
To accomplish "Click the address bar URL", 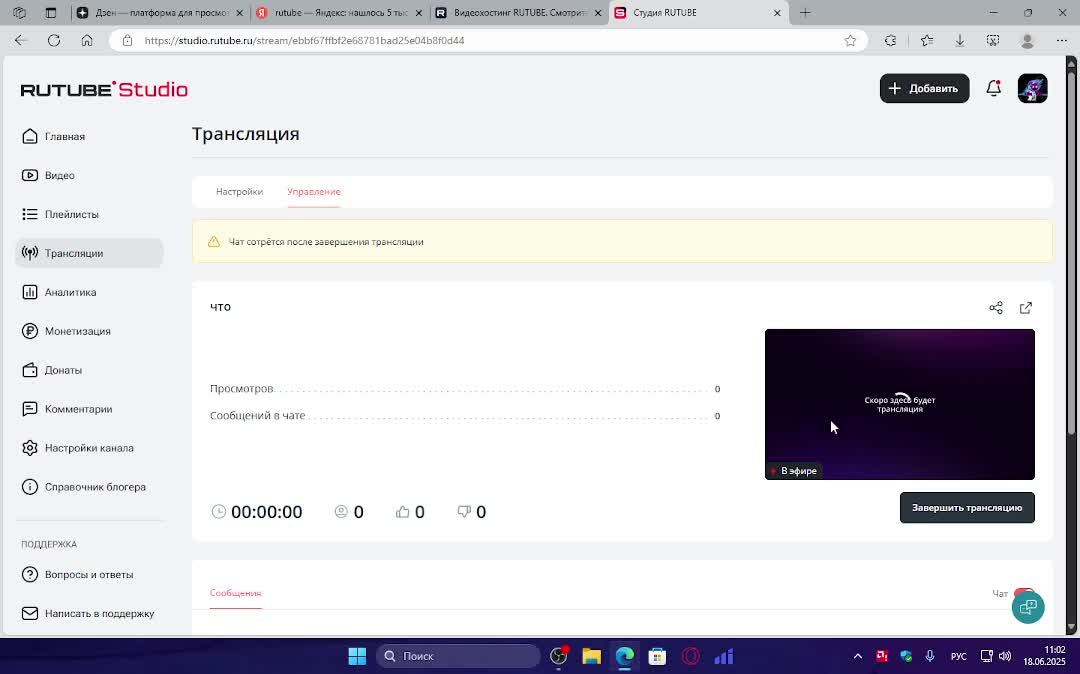I will (304, 41).
